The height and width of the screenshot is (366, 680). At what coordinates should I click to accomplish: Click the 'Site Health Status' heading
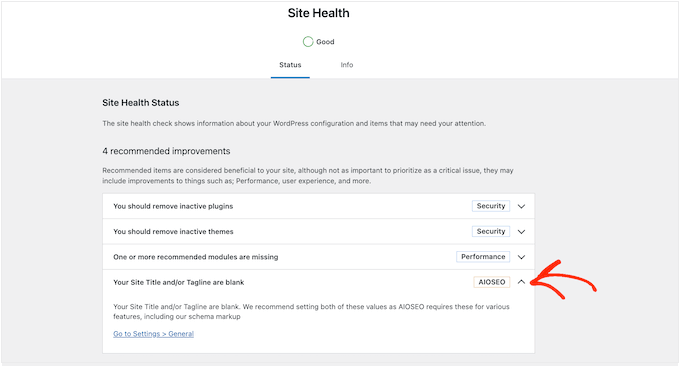coord(141,103)
